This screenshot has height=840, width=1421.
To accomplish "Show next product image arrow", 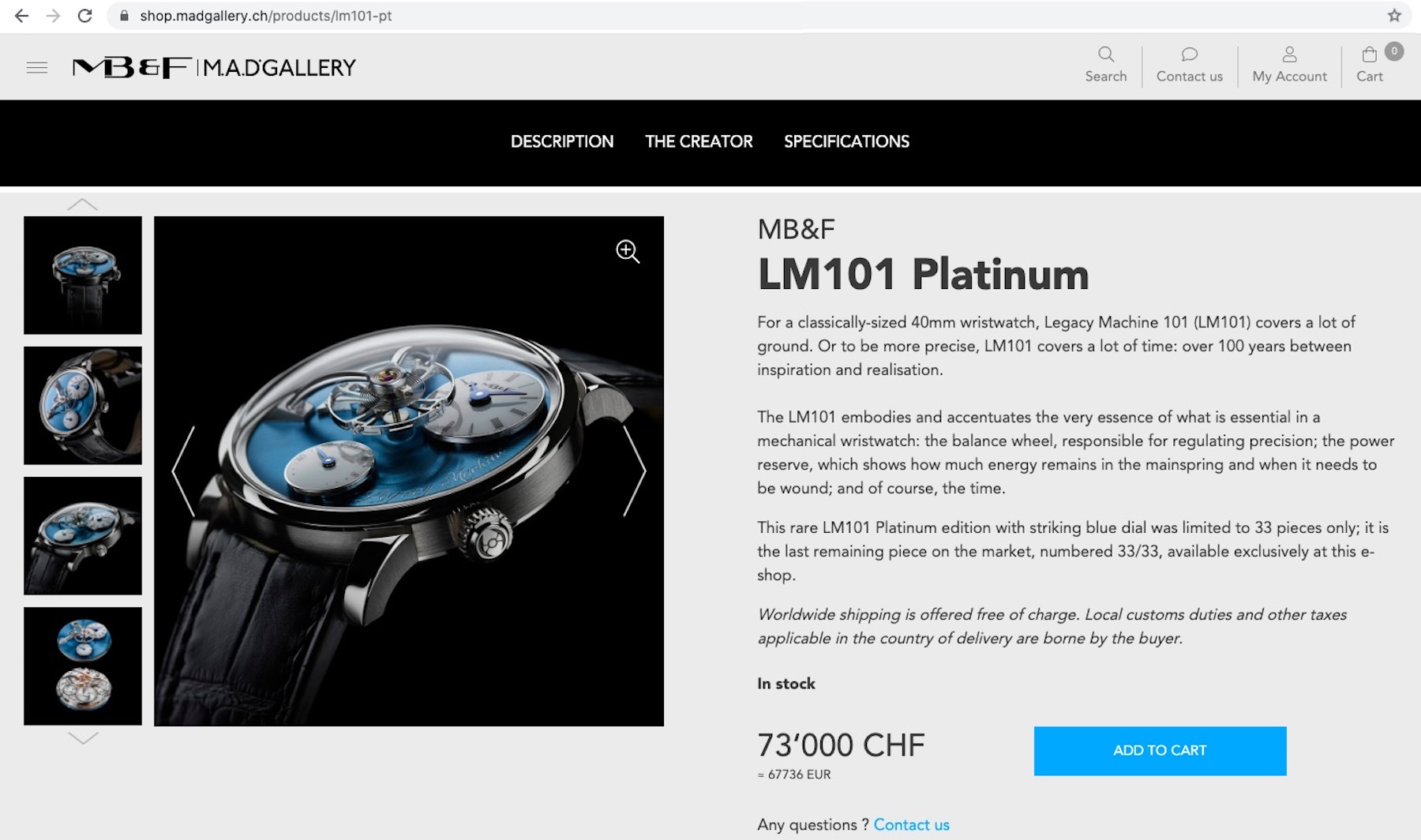I will tap(635, 471).
